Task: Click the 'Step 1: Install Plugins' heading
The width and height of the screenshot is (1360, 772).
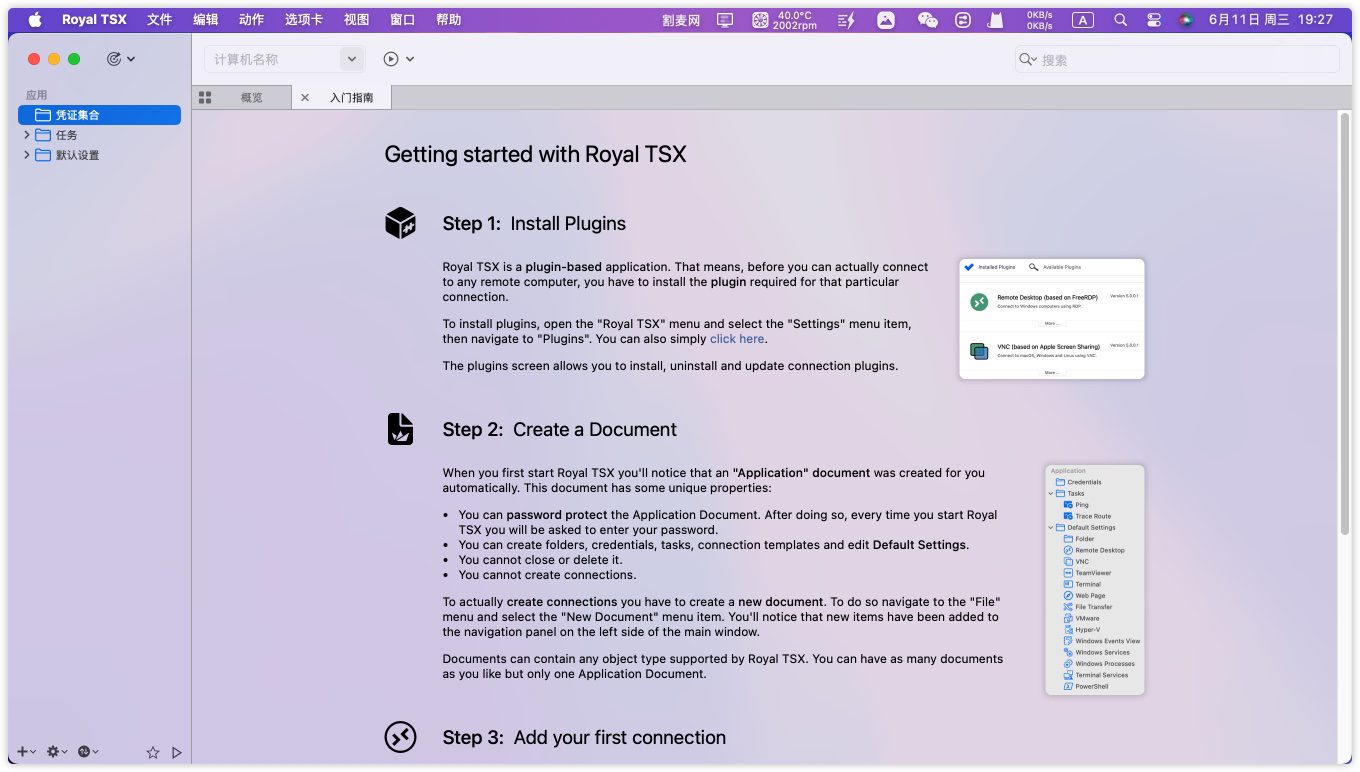Action: pos(534,223)
